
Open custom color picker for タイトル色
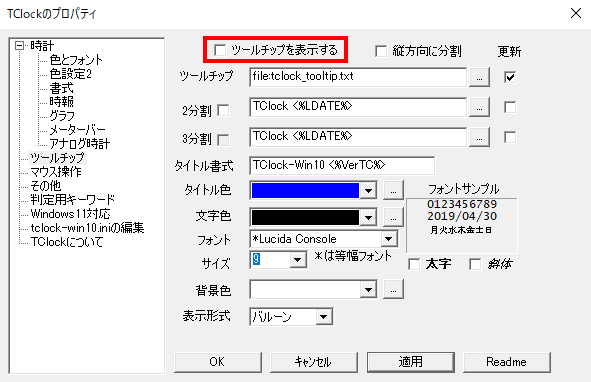pyautogui.click(x=393, y=190)
